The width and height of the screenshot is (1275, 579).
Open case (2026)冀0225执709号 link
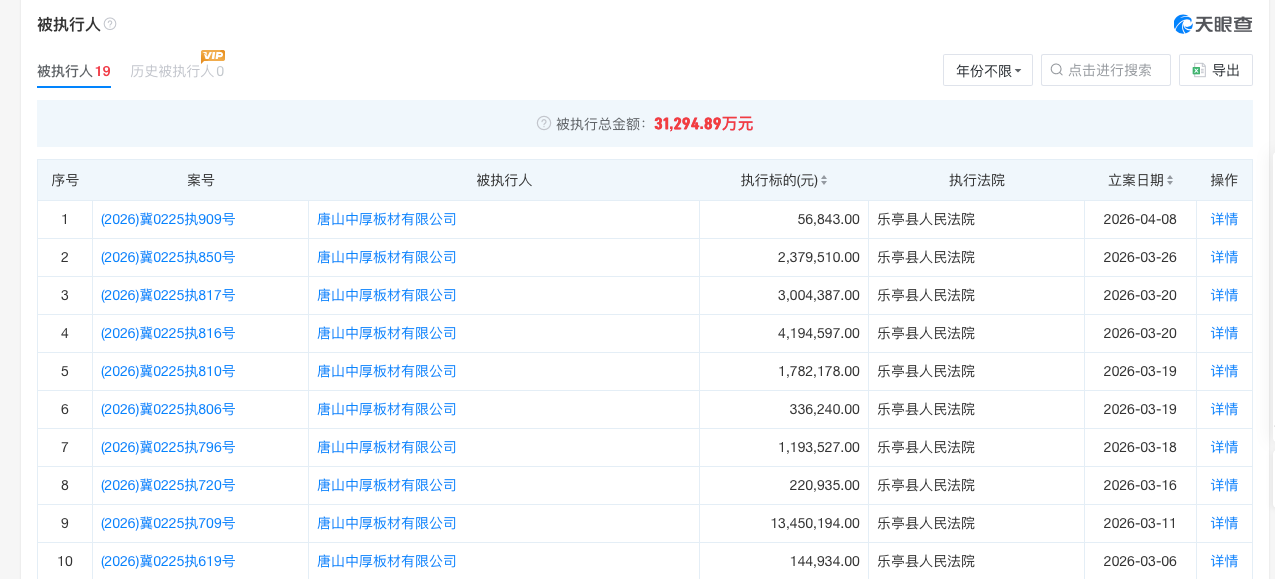(168, 523)
